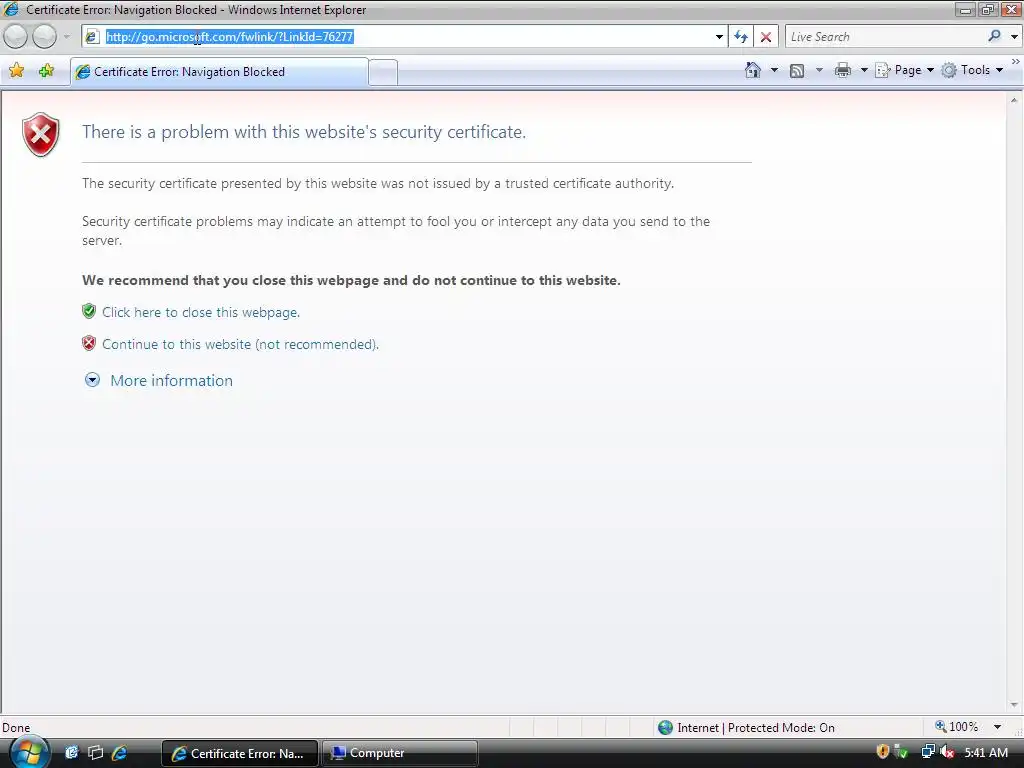The height and width of the screenshot is (768, 1024).
Task: Click 'Click here to close this webpage' link
Action: click(200, 312)
